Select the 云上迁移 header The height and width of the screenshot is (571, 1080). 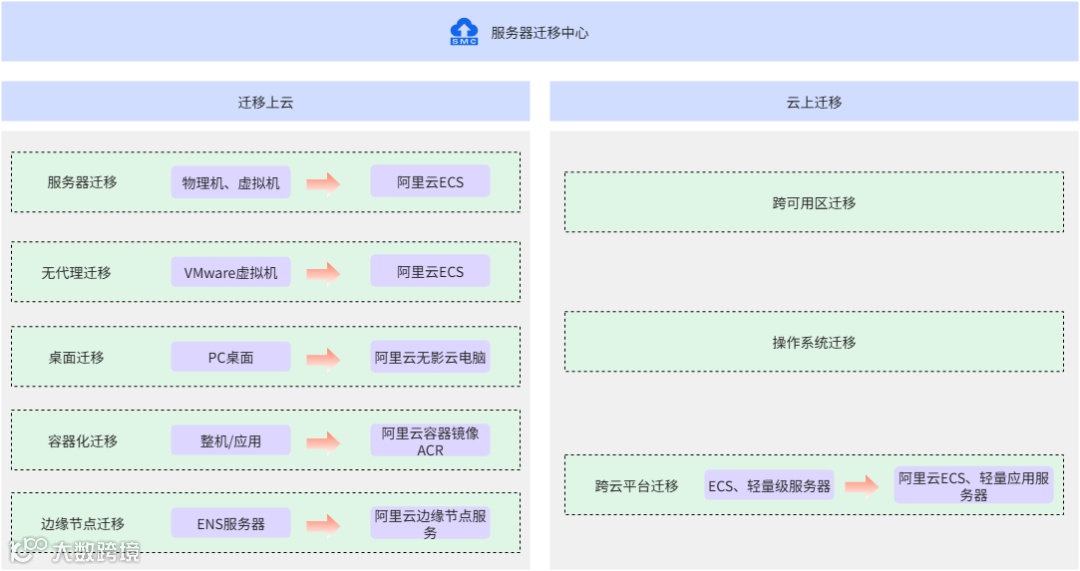click(814, 102)
